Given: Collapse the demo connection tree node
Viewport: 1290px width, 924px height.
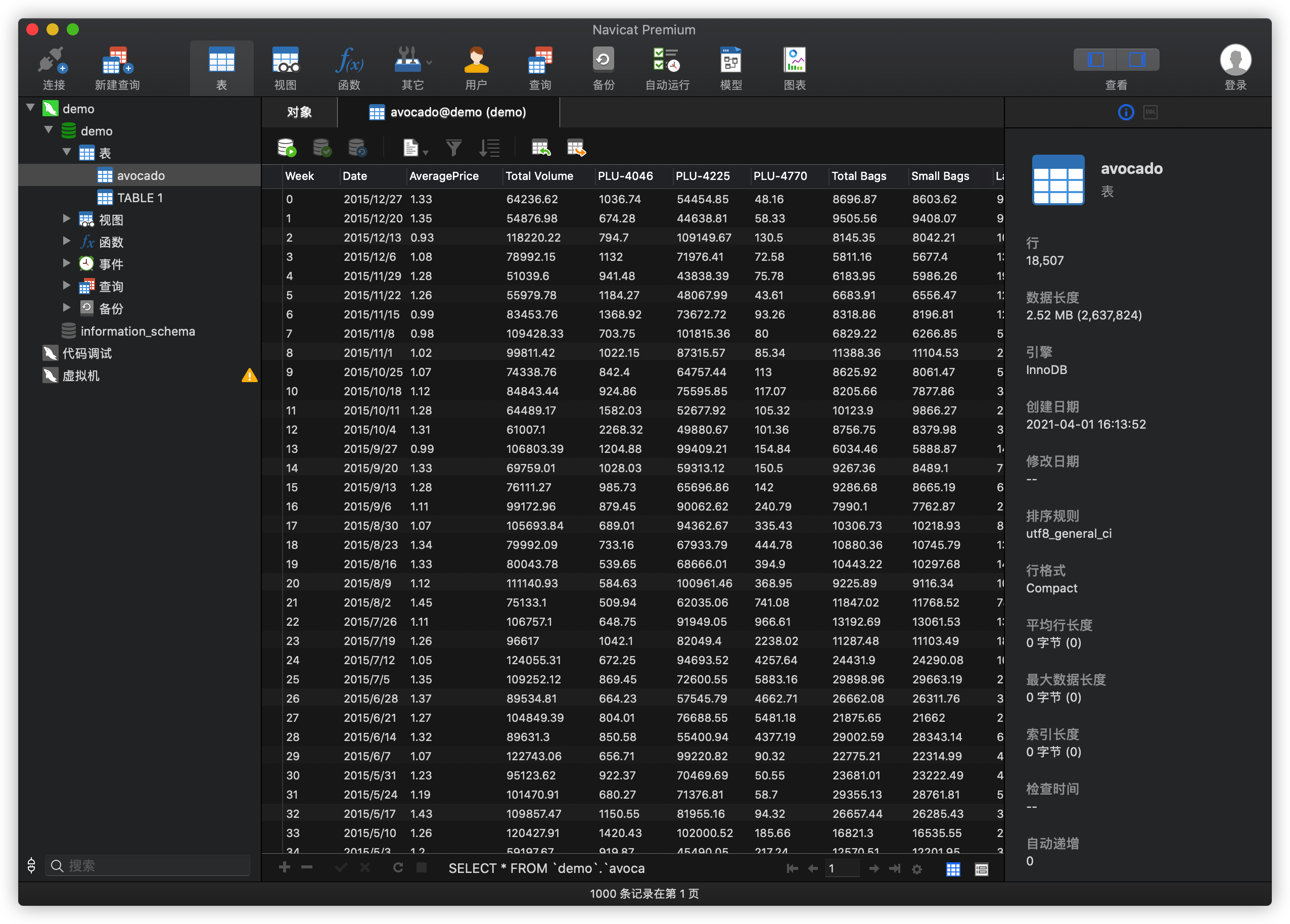Looking at the screenshot, I should pyautogui.click(x=31, y=108).
